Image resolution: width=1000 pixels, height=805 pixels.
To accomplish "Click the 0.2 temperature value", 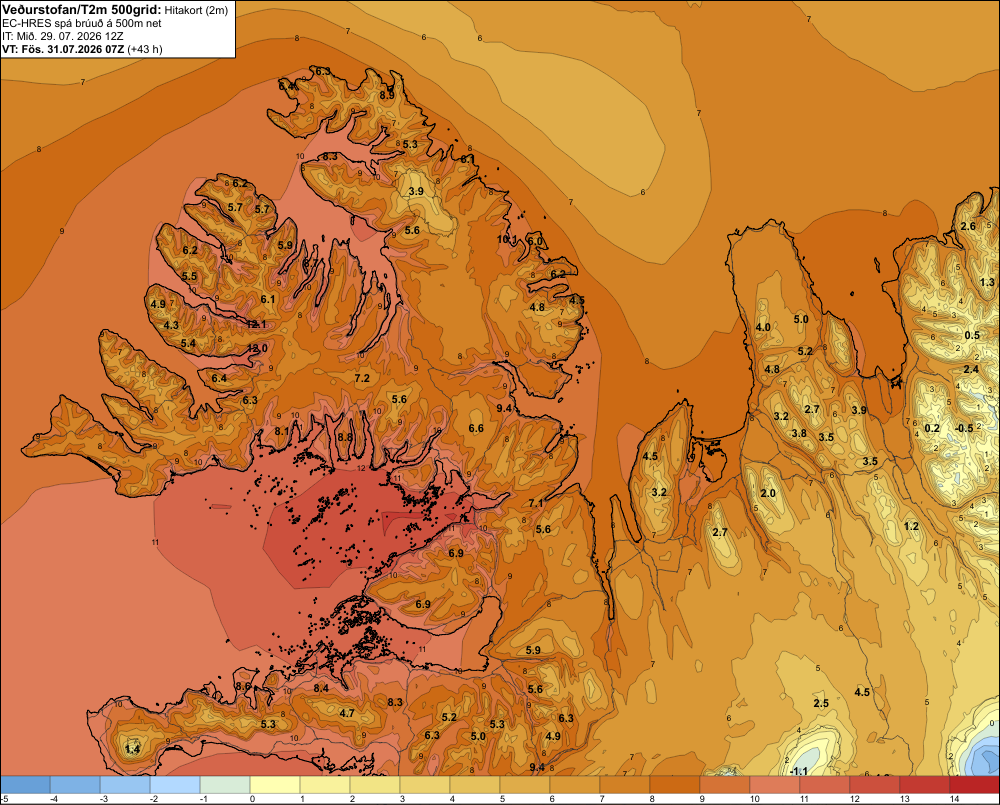I will point(932,428).
